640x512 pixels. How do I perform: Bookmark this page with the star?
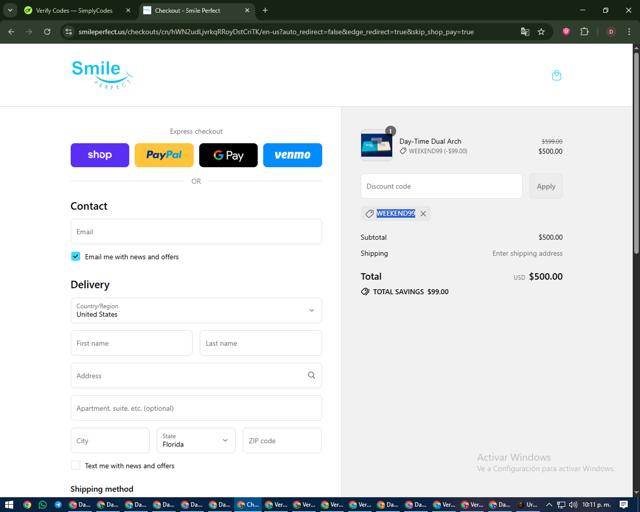541,32
